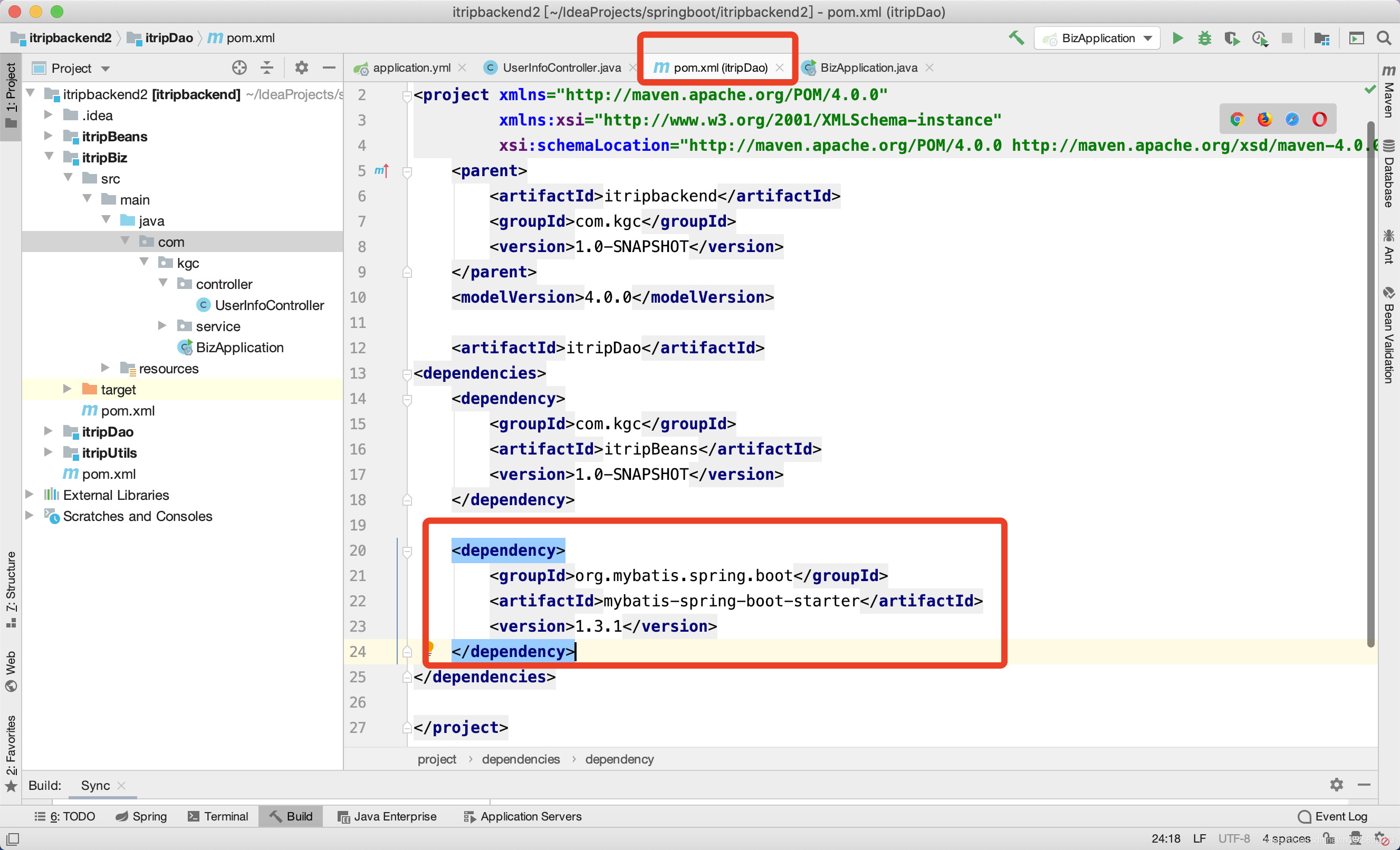Expand the itripDao module folder
This screenshot has height=850, width=1400.
point(49,431)
